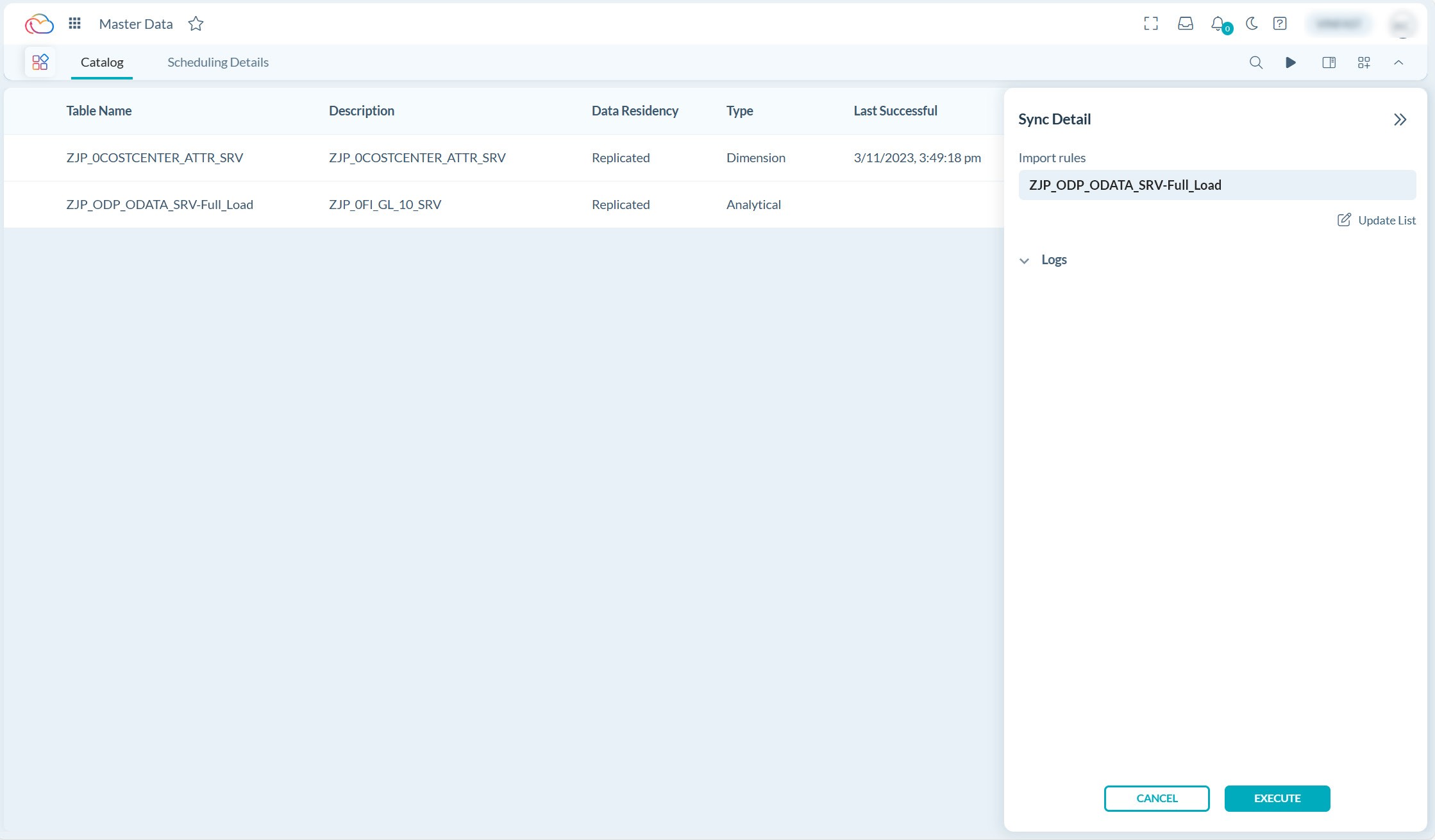Image resolution: width=1435 pixels, height=840 pixels.
Task: Collapse the Sync Detail panel with double arrows
Action: pos(1400,119)
